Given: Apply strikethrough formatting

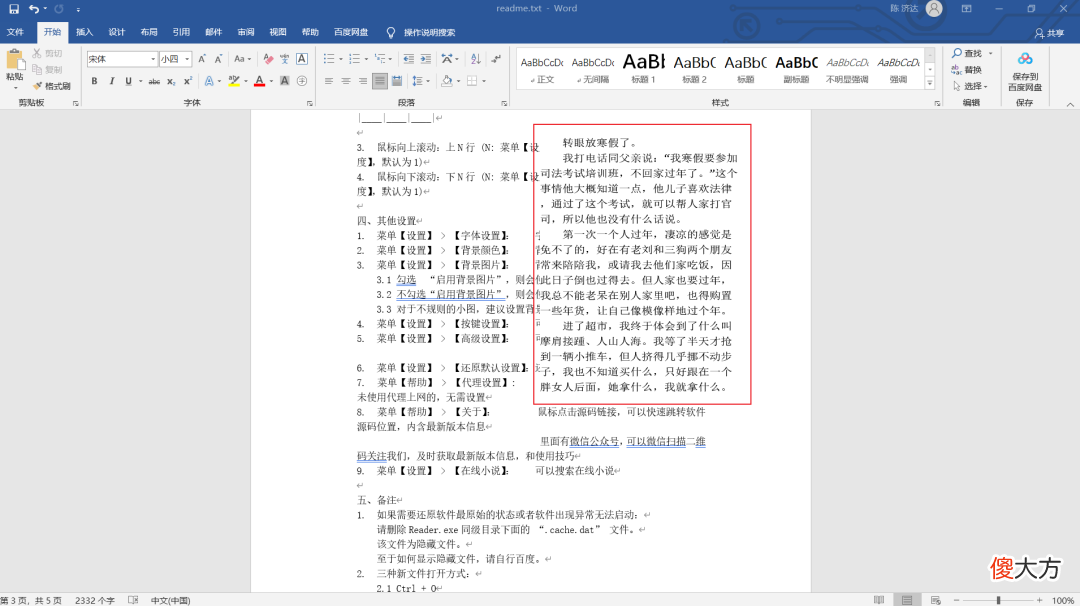Looking at the screenshot, I should 154,81.
